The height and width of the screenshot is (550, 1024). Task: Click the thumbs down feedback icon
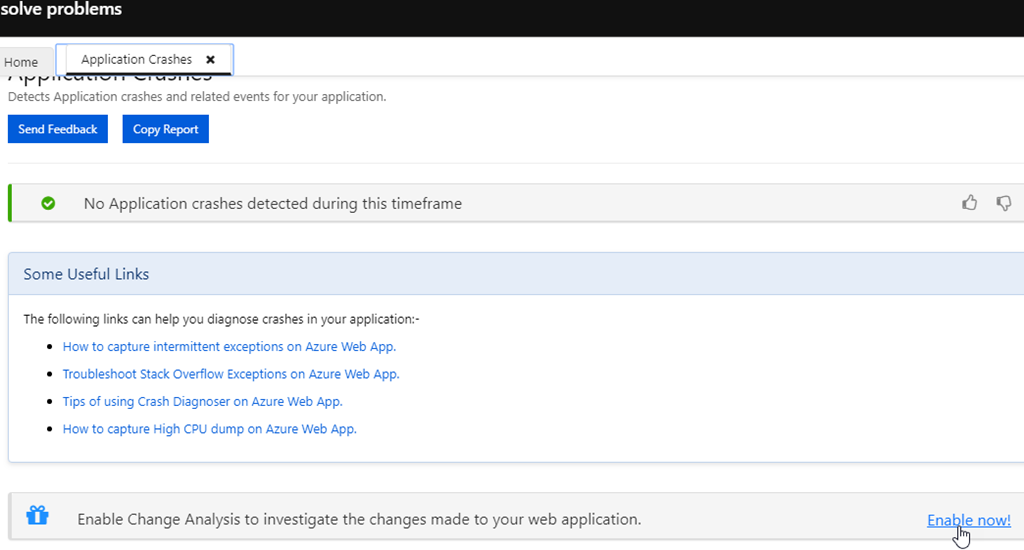pyautogui.click(x=1003, y=203)
